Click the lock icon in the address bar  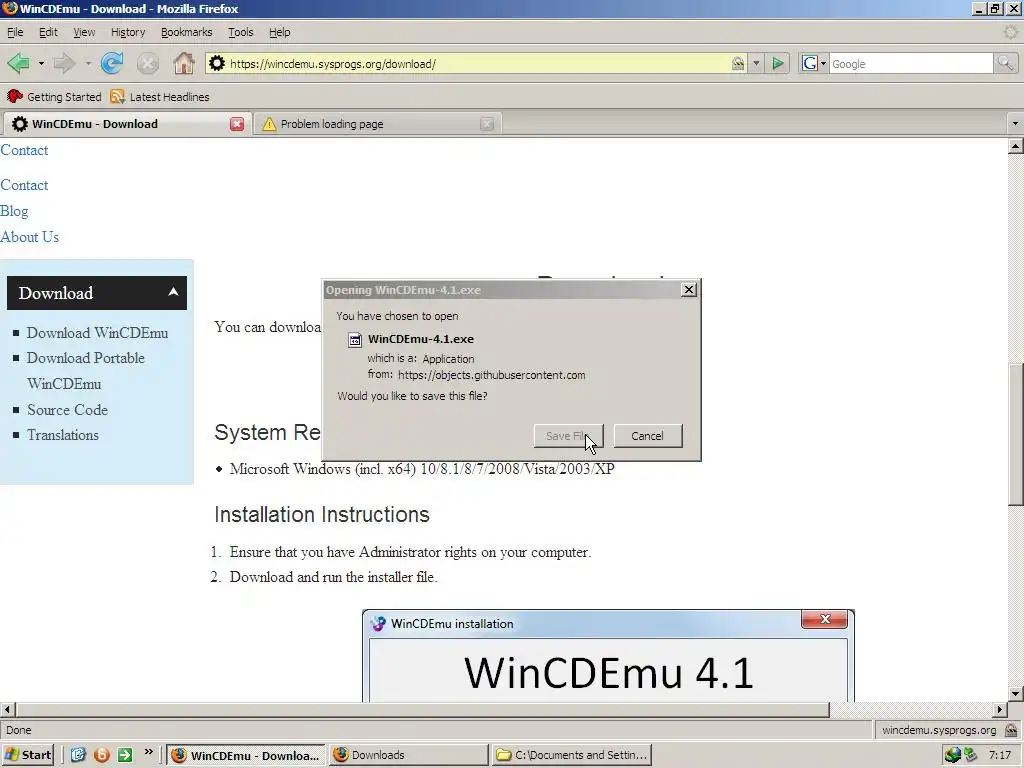pos(738,63)
